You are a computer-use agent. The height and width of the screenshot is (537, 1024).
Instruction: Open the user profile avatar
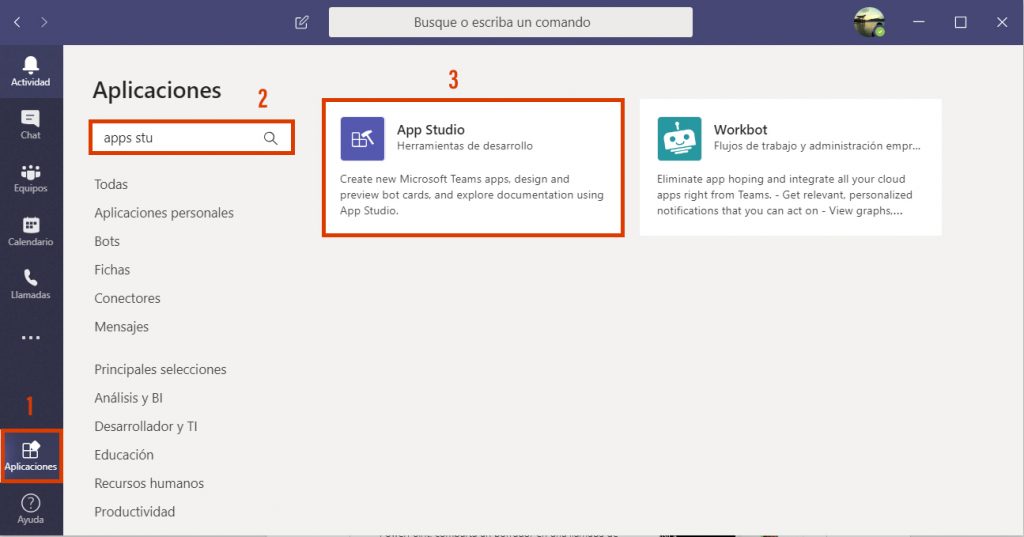pyautogui.click(x=869, y=22)
